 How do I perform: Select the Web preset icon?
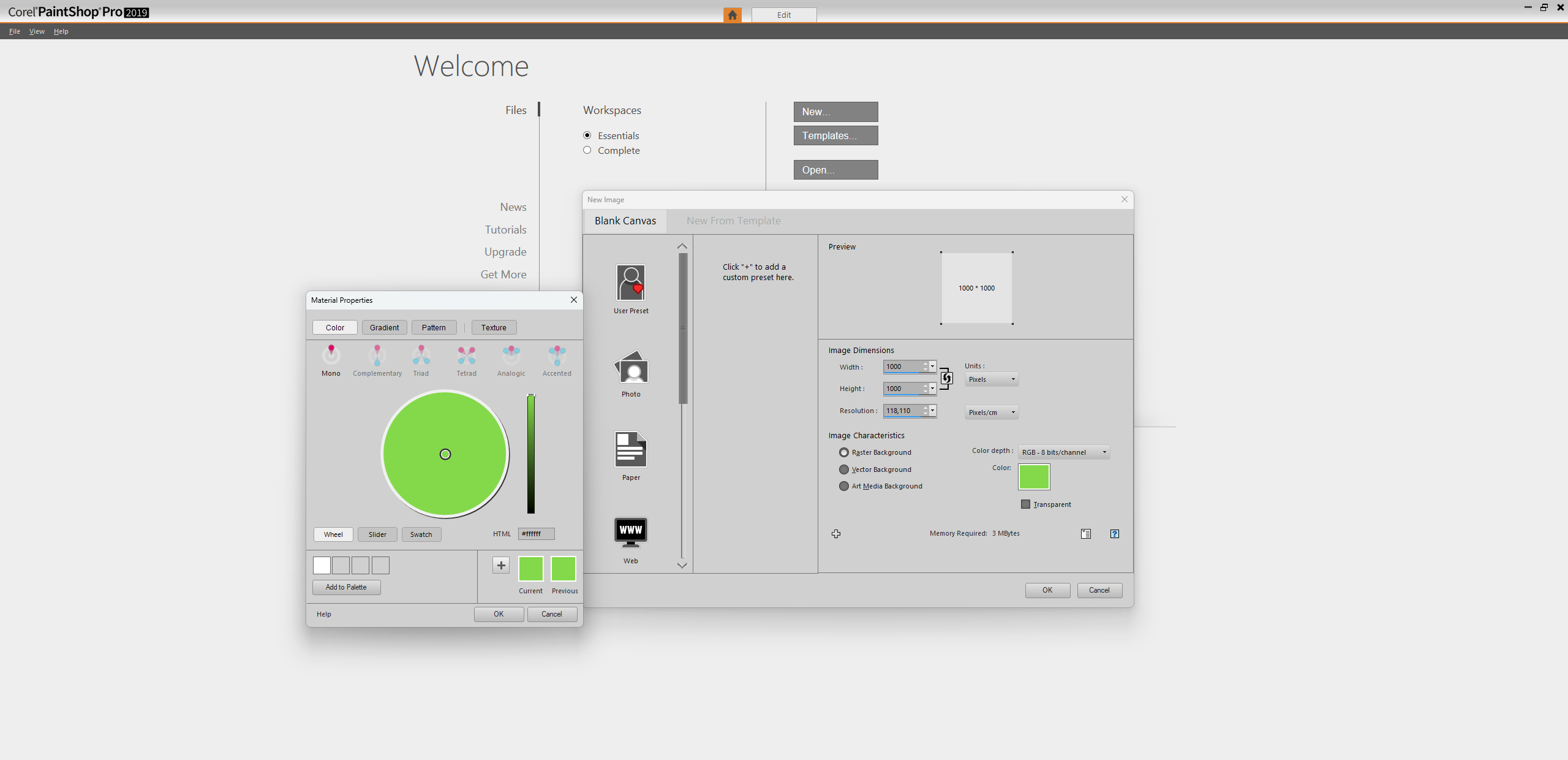pyautogui.click(x=631, y=531)
